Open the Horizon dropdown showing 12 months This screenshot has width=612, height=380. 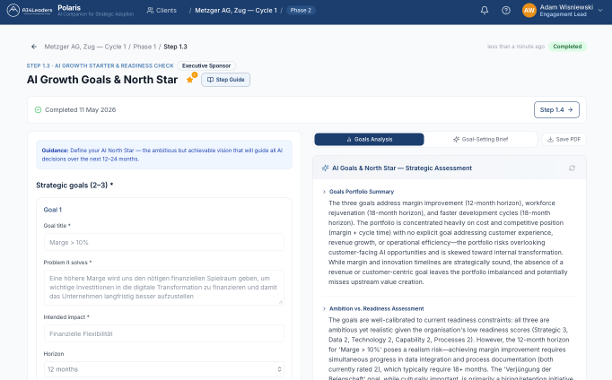164,369
